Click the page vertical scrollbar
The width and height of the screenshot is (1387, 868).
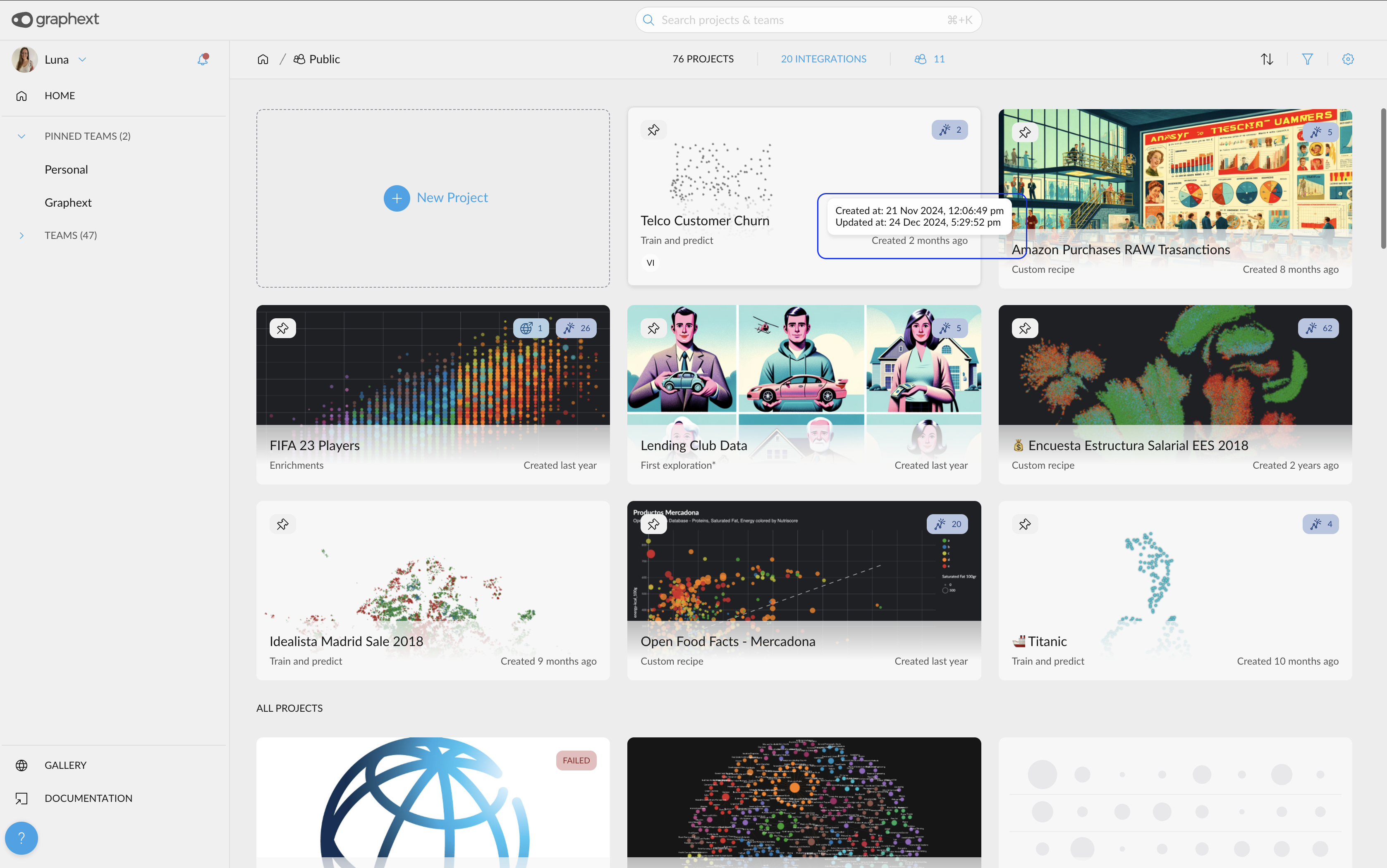pyautogui.click(x=1383, y=179)
